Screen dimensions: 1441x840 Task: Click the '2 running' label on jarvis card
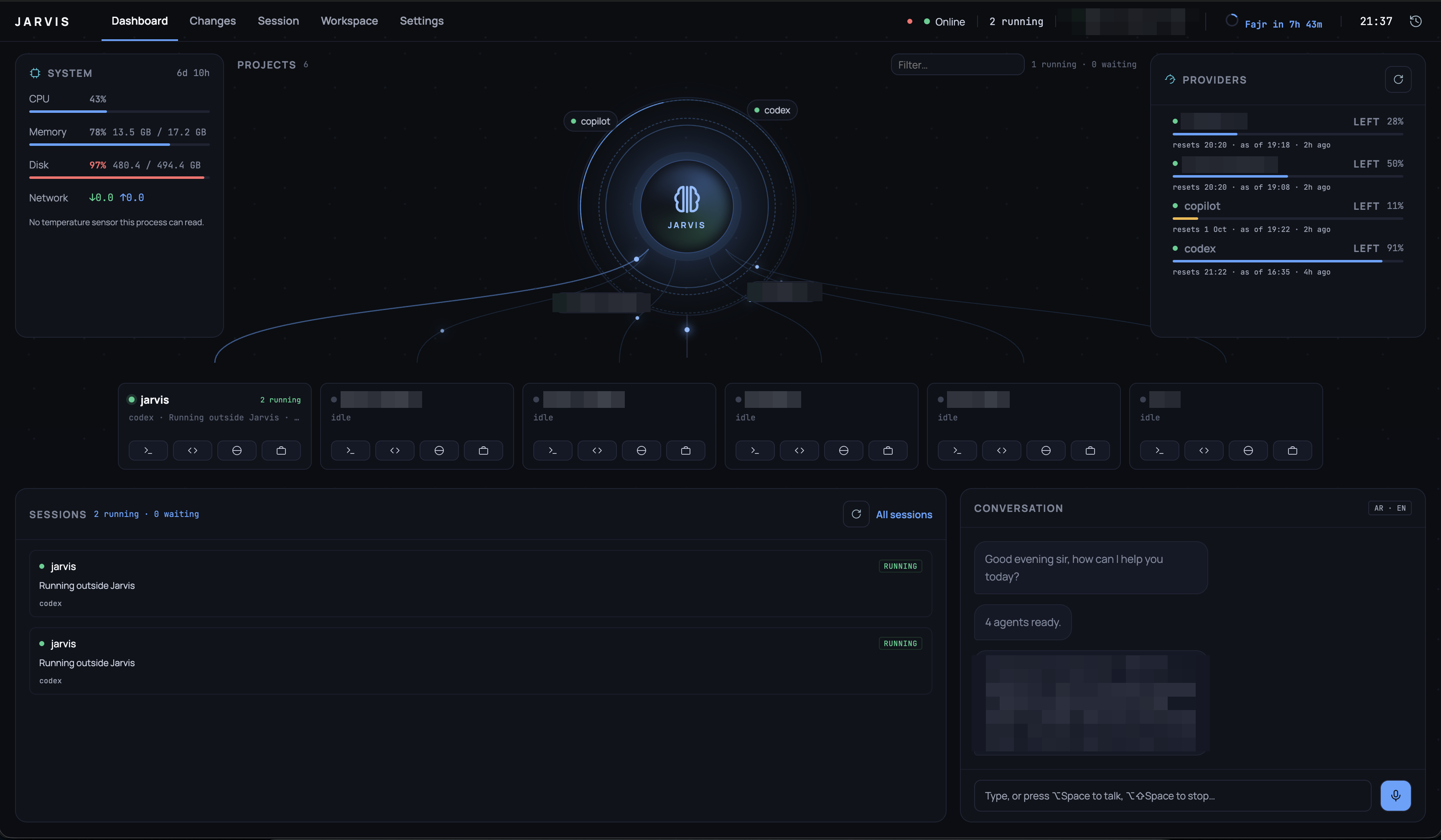click(280, 400)
